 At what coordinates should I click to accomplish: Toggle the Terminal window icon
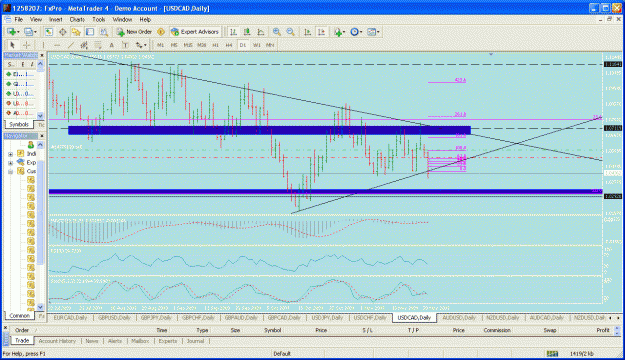pos(90,32)
